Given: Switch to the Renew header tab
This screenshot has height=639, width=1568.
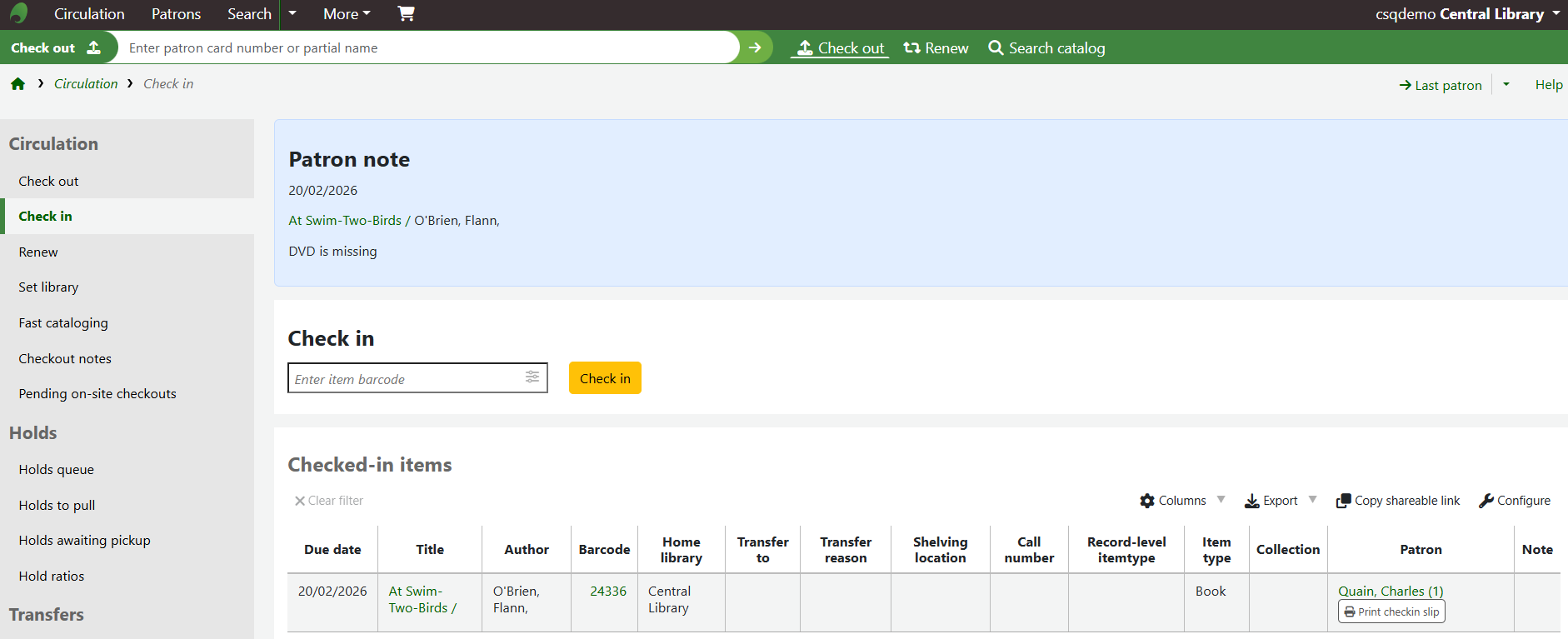Looking at the screenshot, I should [x=936, y=48].
